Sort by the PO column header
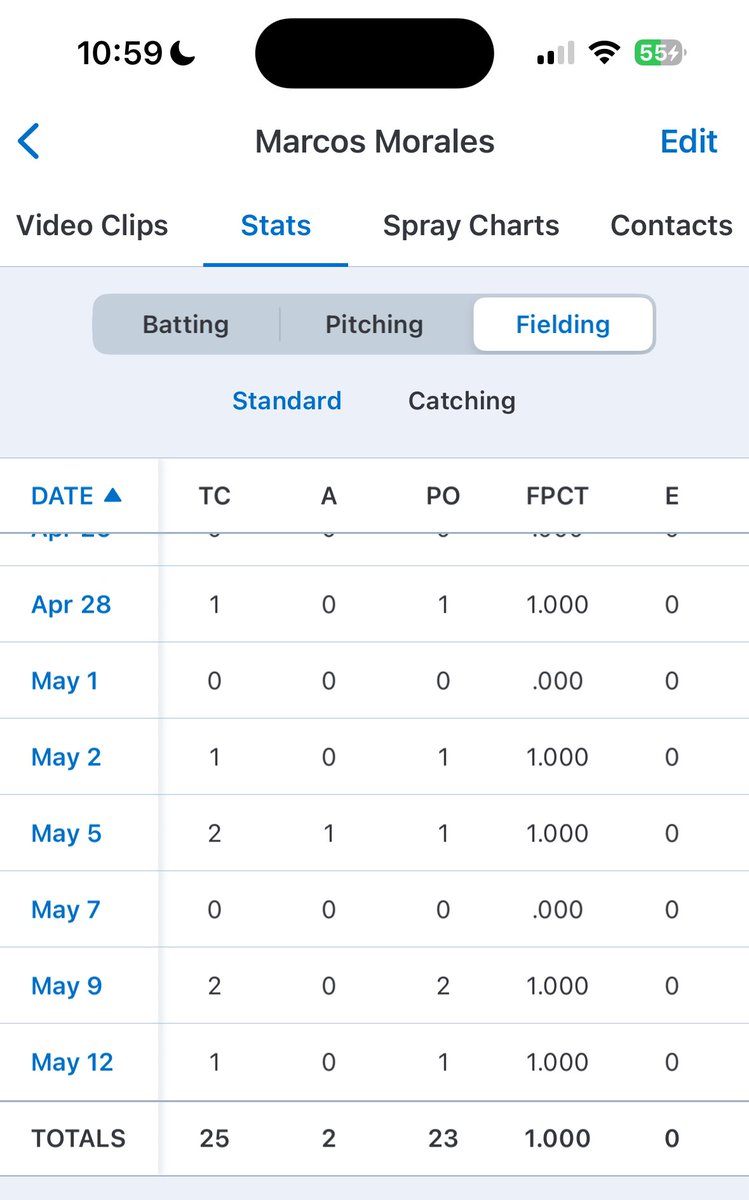This screenshot has width=749, height=1200. pyautogui.click(x=443, y=495)
